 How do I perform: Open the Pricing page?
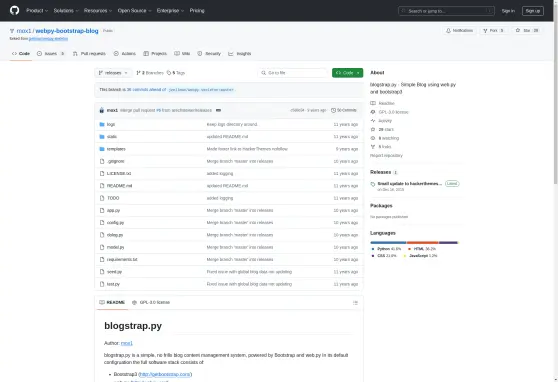pyautogui.click(x=197, y=11)
